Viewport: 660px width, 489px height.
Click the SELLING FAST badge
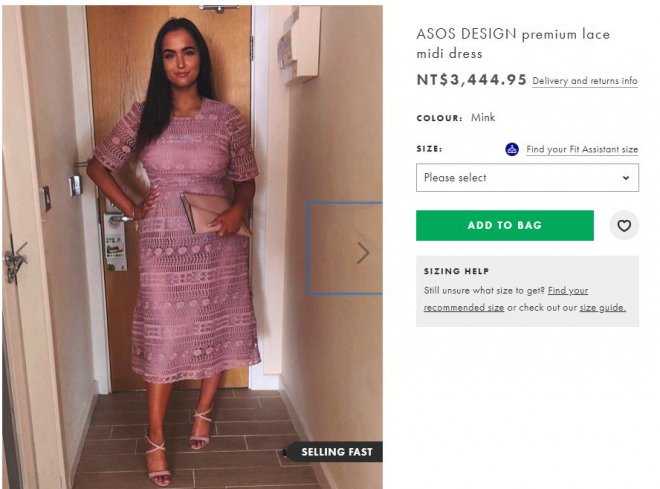point(336,452)
